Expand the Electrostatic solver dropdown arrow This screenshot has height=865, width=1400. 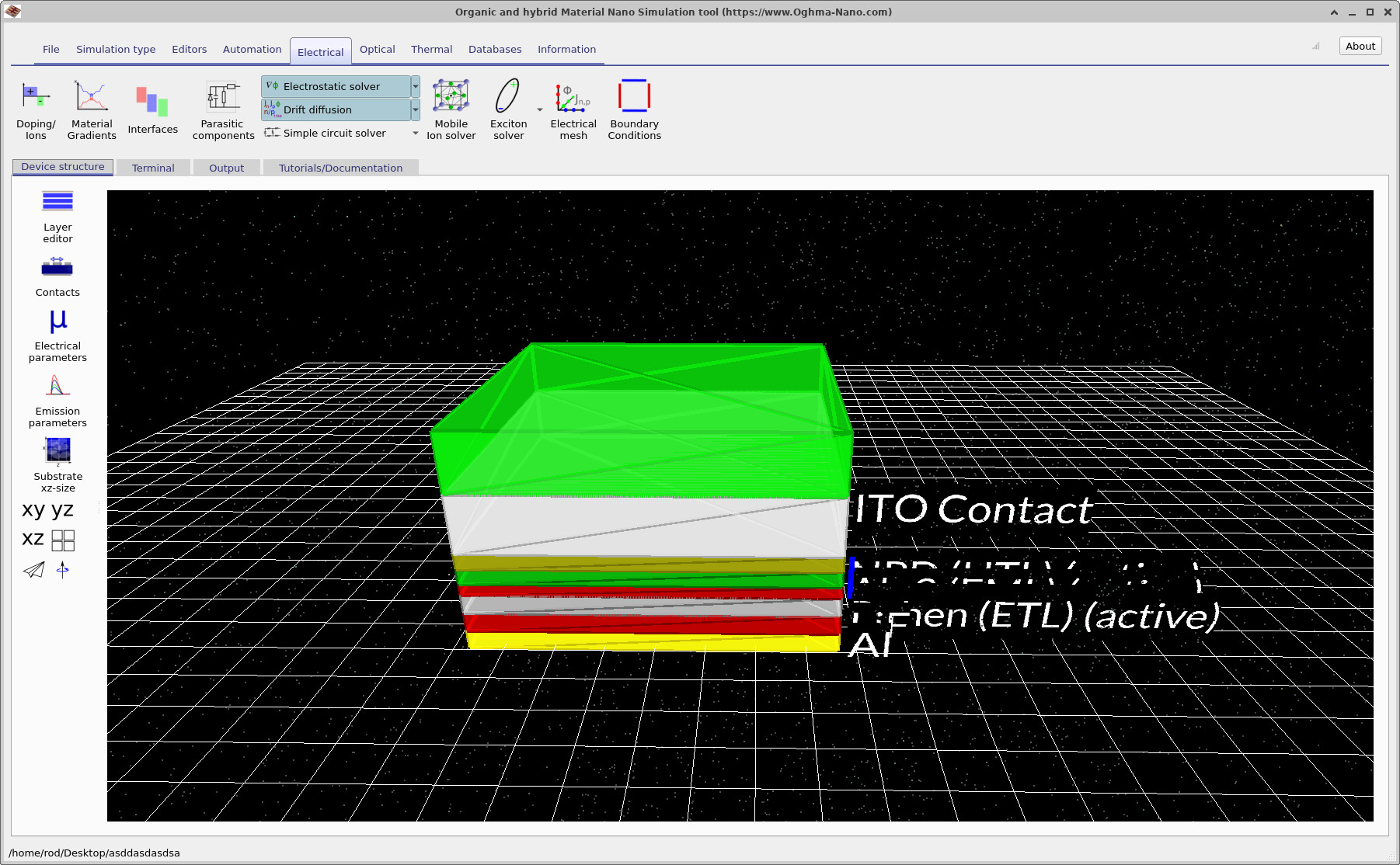pos(416,86)
